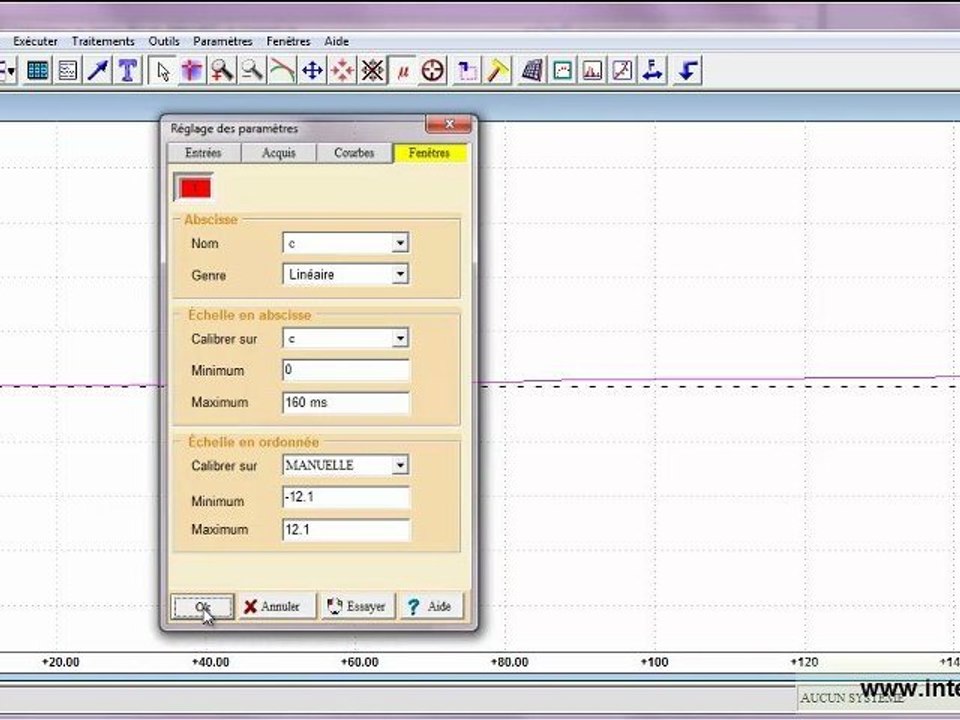Select the zoom in magnifier tool
960x720 pixels.
pyautogui.click(x=222, y=70)
